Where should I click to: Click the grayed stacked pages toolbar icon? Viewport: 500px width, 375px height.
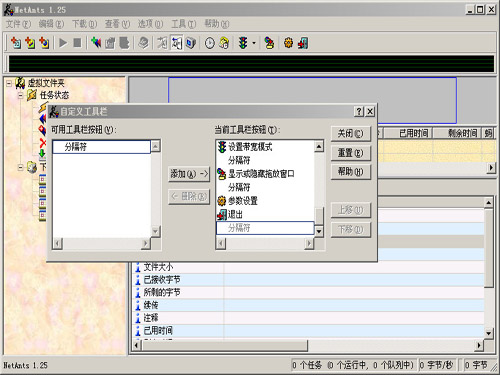click(x=124, y=43)
